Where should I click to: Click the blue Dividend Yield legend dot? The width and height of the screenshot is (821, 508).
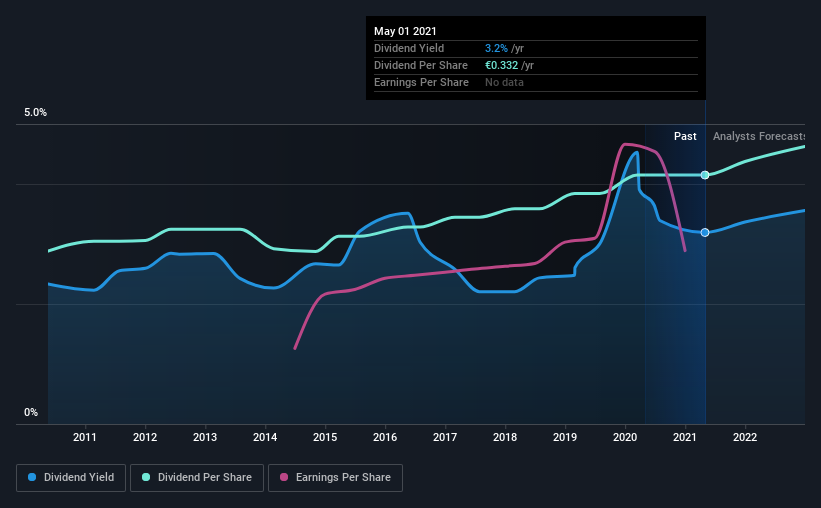tap(32, 477)
